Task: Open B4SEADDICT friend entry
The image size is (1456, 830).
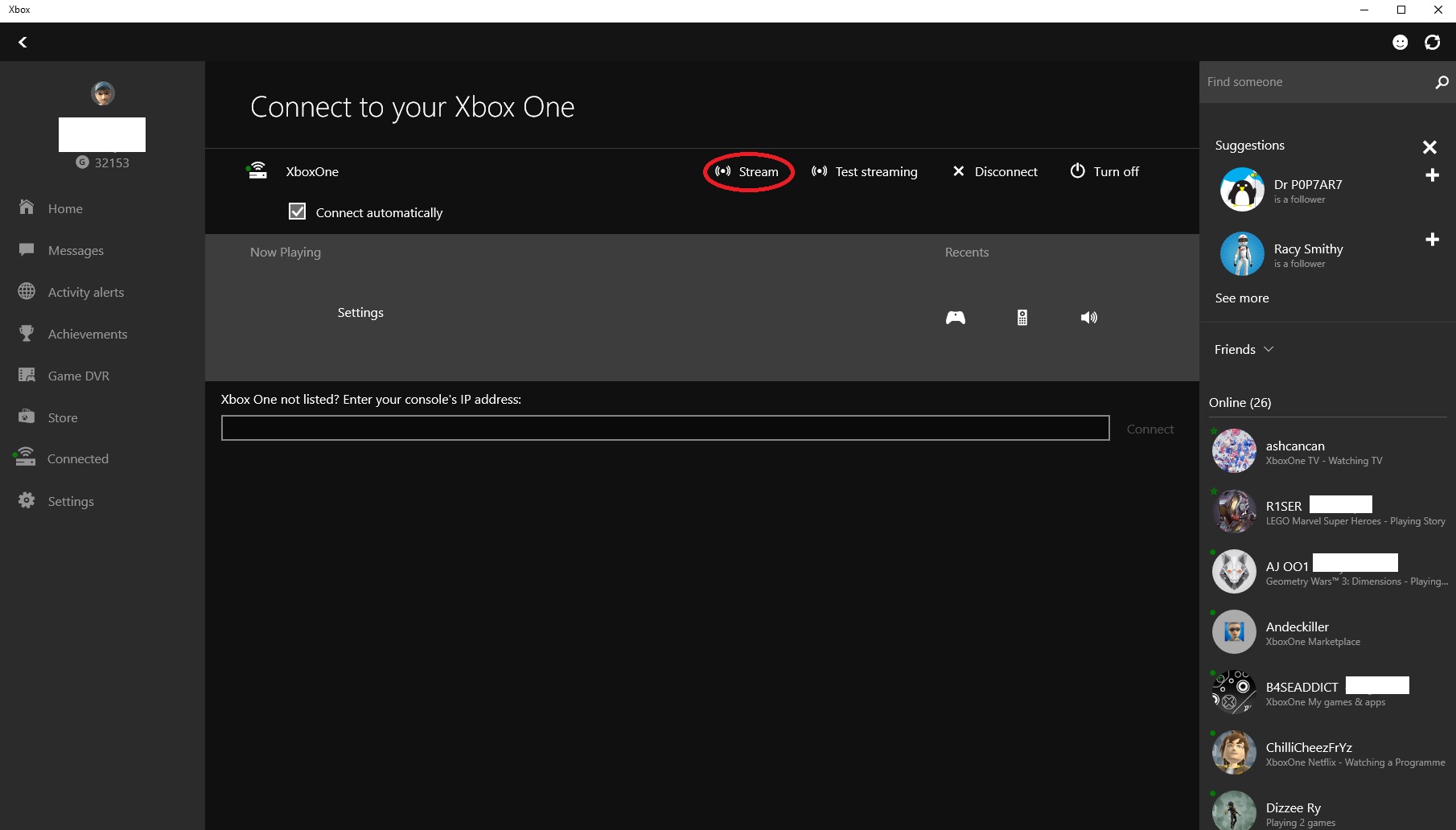Action: pyautogui.click(x=1327, y=692)
